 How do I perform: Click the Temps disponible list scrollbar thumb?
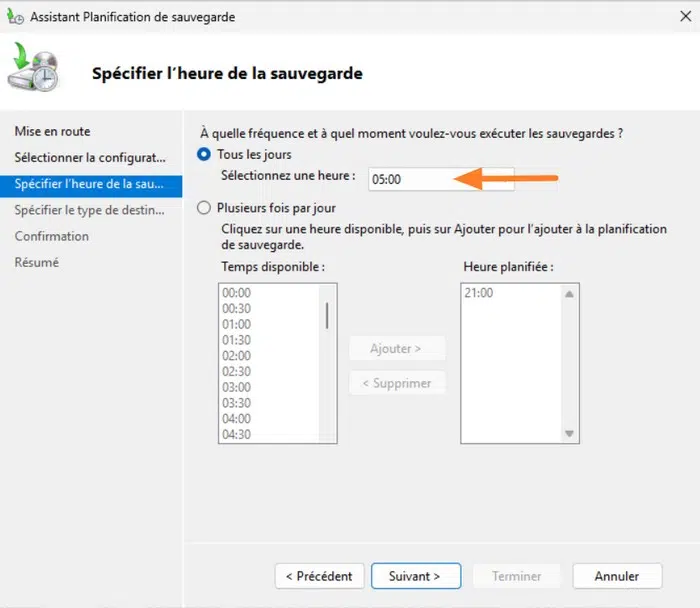(x=327, y=316)
